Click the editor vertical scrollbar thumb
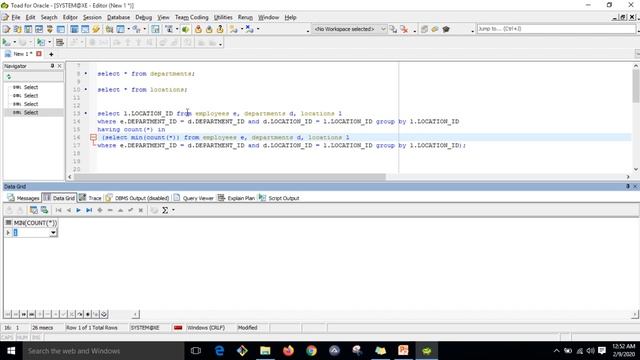 click(x=636, y=85)
